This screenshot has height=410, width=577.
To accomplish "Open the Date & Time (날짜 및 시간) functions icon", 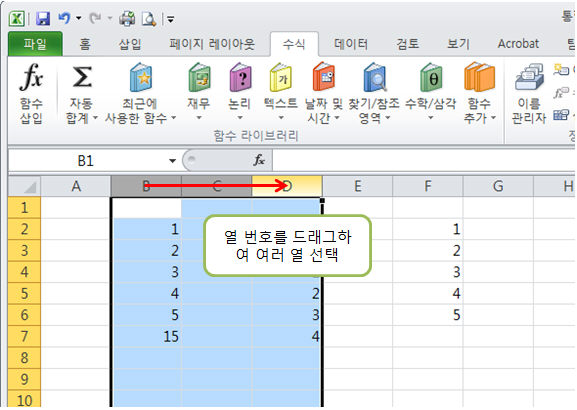I will [323, 77].
